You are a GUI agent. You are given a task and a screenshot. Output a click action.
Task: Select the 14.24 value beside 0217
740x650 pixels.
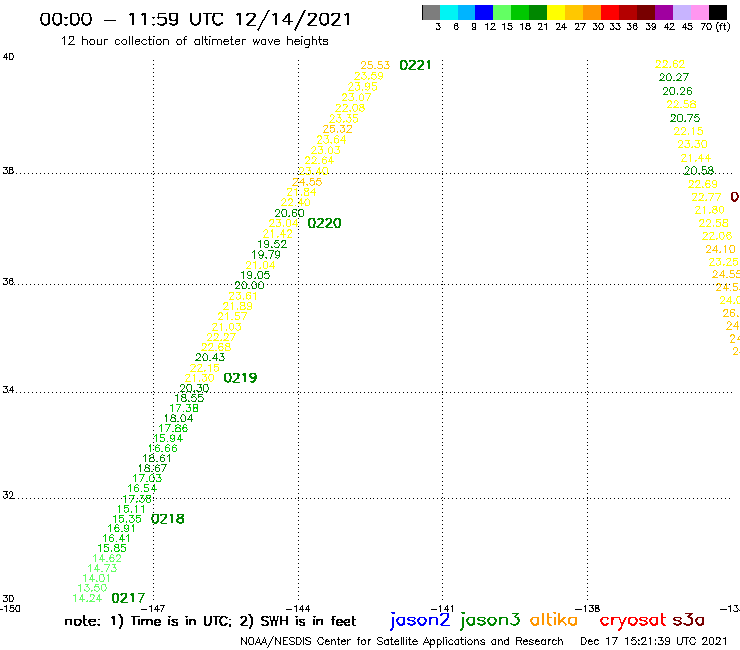tap(87, 599)
